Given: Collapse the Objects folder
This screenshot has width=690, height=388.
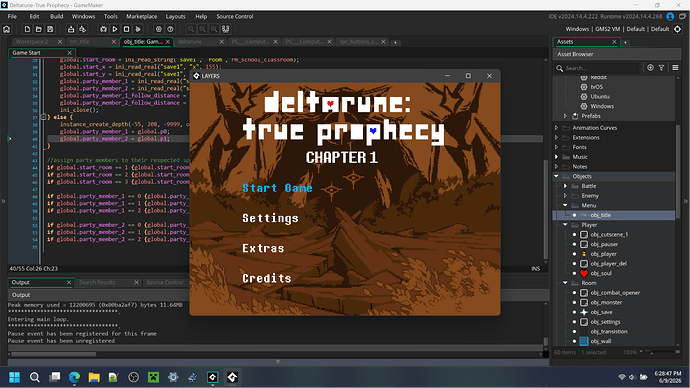Looking at the screenshot, I should coord(556,176).
